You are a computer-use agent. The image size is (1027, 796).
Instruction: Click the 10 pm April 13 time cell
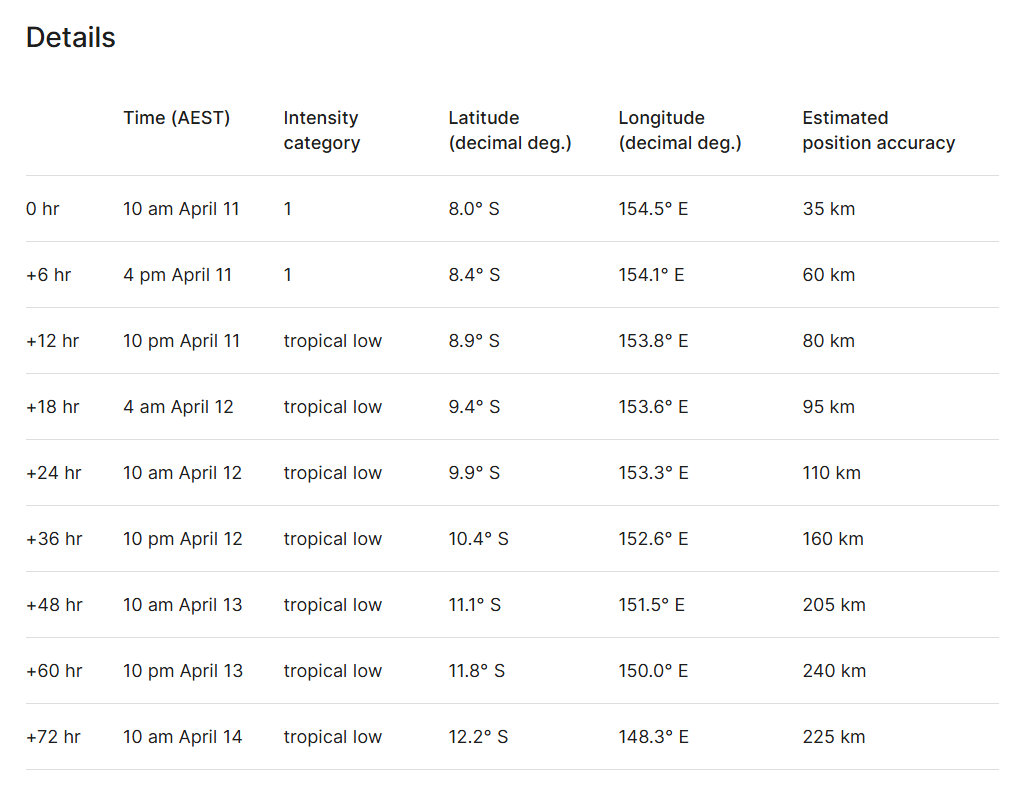pos(182,671)
